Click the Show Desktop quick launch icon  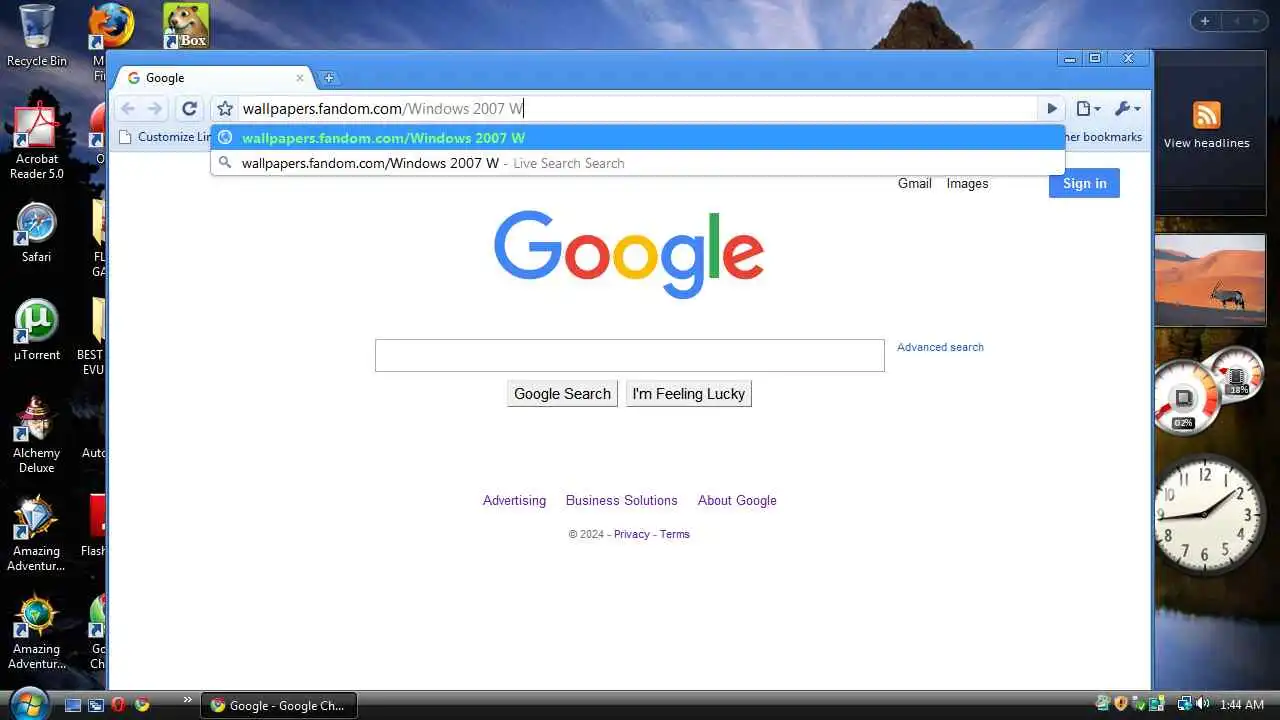72,705
